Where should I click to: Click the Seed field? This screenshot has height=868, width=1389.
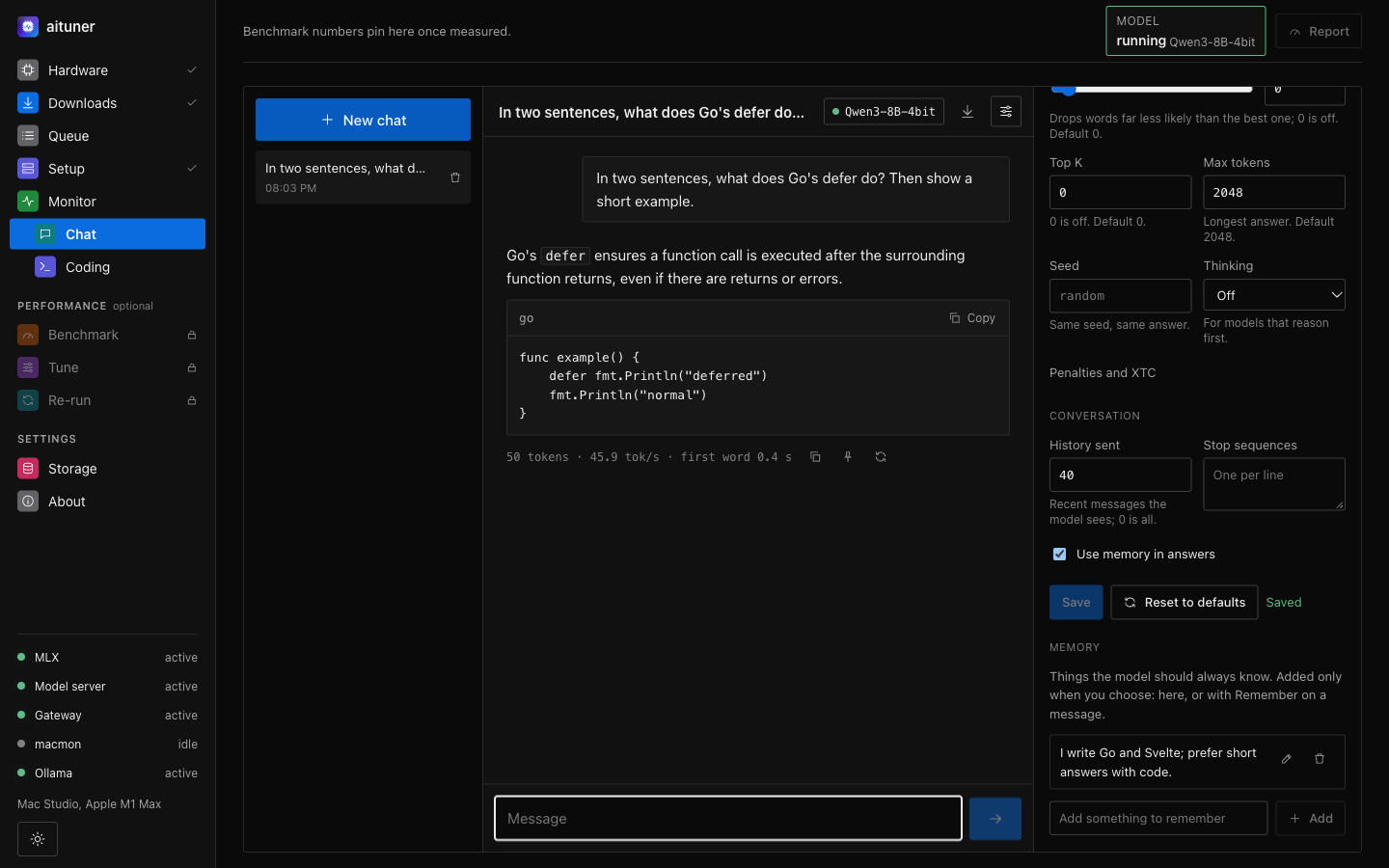click(1120, 296)
